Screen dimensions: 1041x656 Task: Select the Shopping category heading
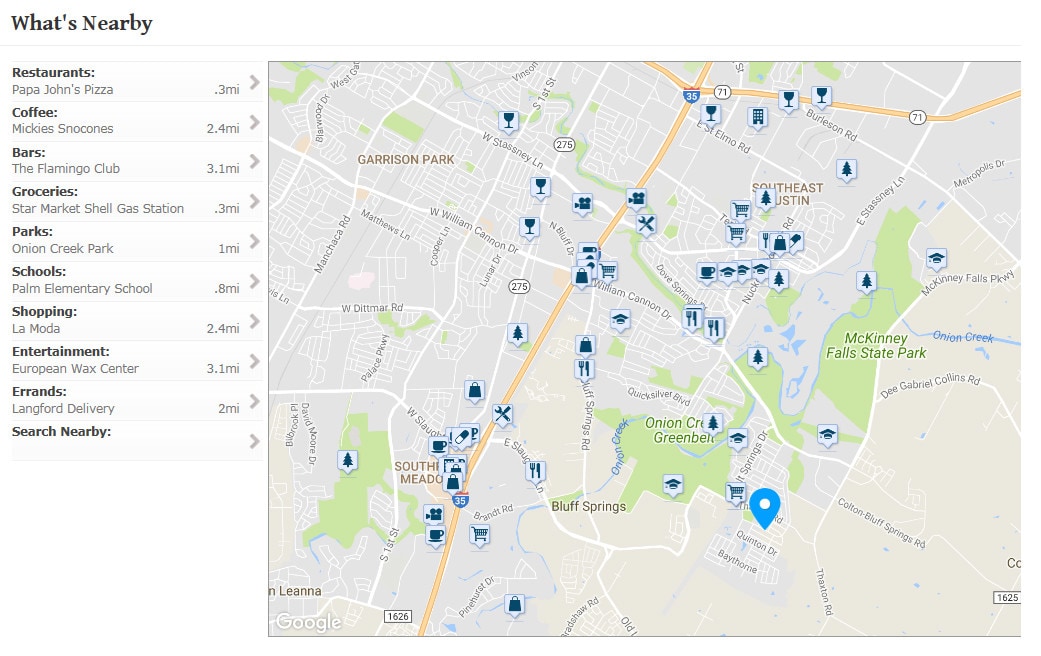click(x=44, y=312)
